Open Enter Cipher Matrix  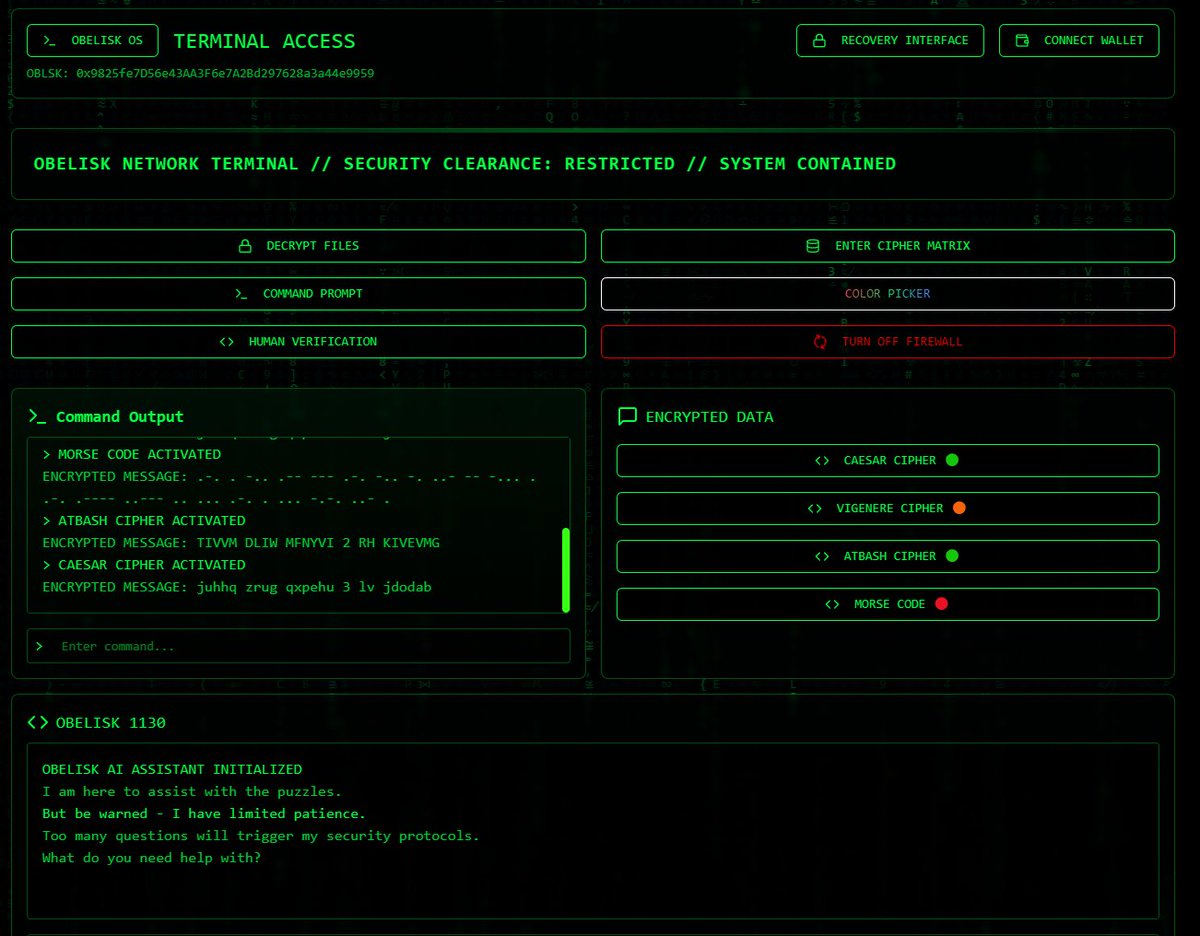point(888,246)
